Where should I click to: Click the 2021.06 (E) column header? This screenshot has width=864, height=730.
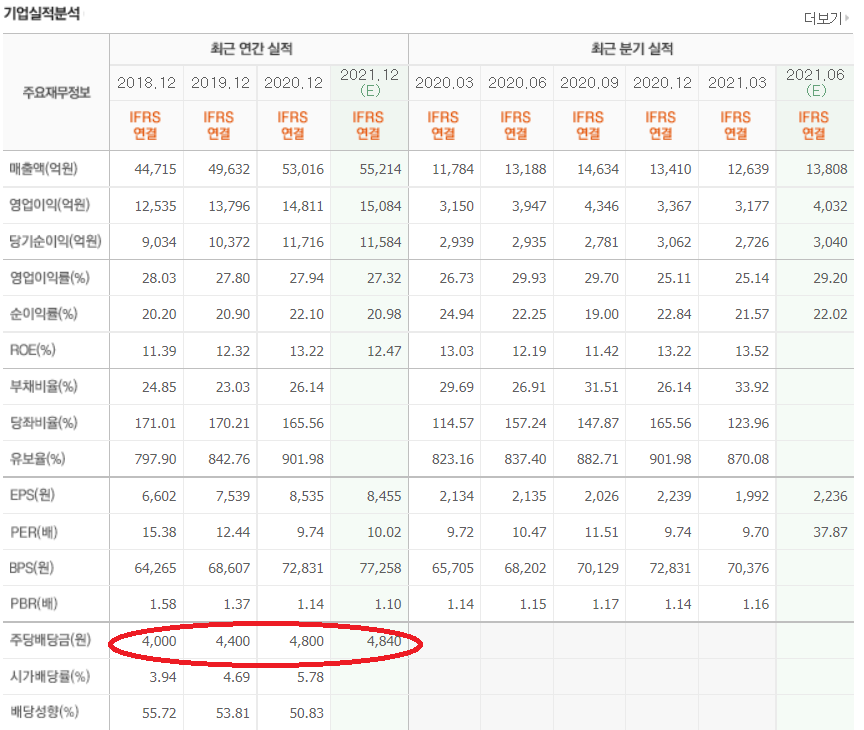click(816, 83)
